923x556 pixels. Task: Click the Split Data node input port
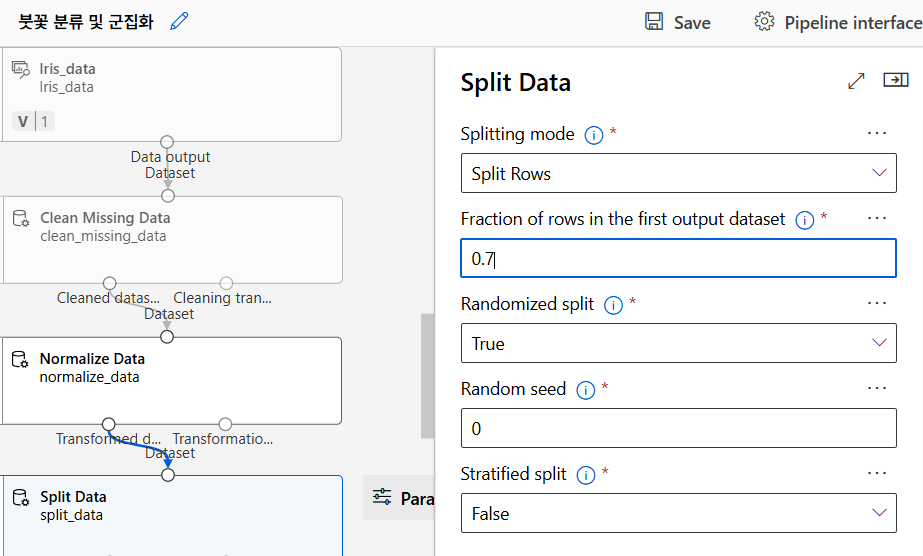(168, 475)
